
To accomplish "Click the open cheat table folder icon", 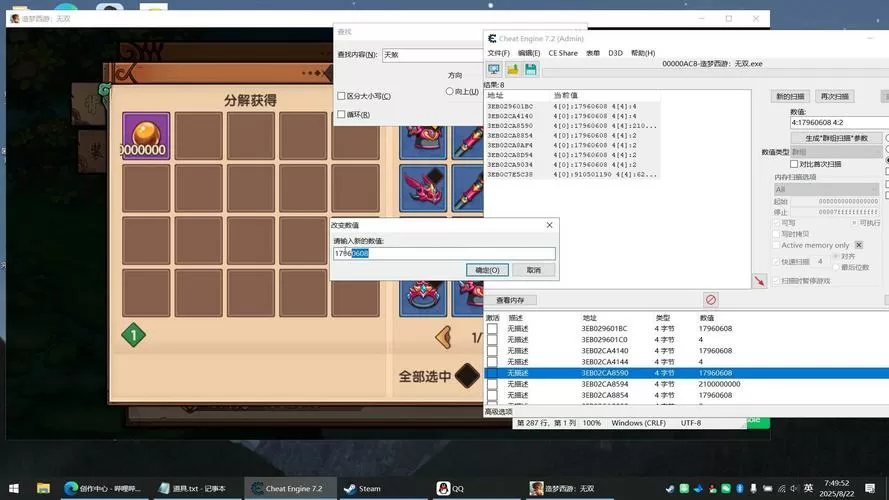I will (513, 69).
